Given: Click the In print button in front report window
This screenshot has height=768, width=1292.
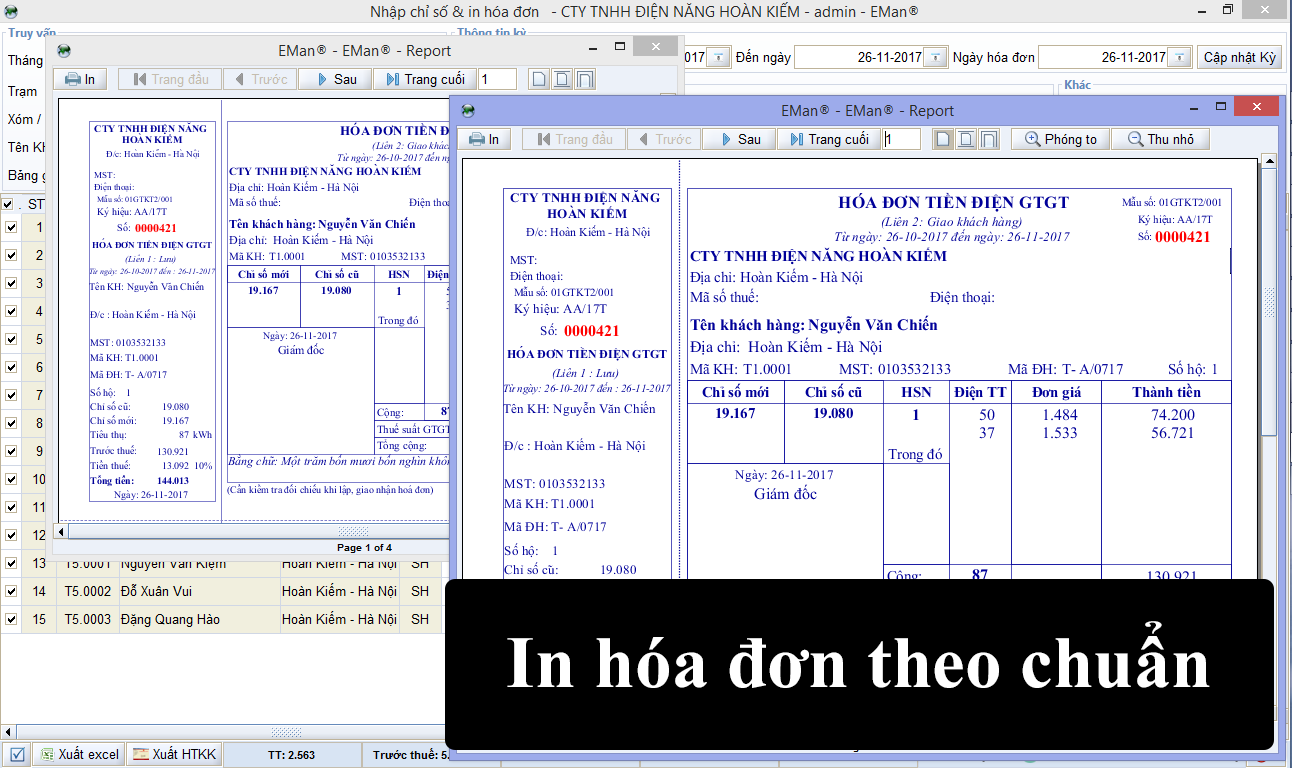Looking at the screenshot, I should pyautogui.click(x=484, y=139).
